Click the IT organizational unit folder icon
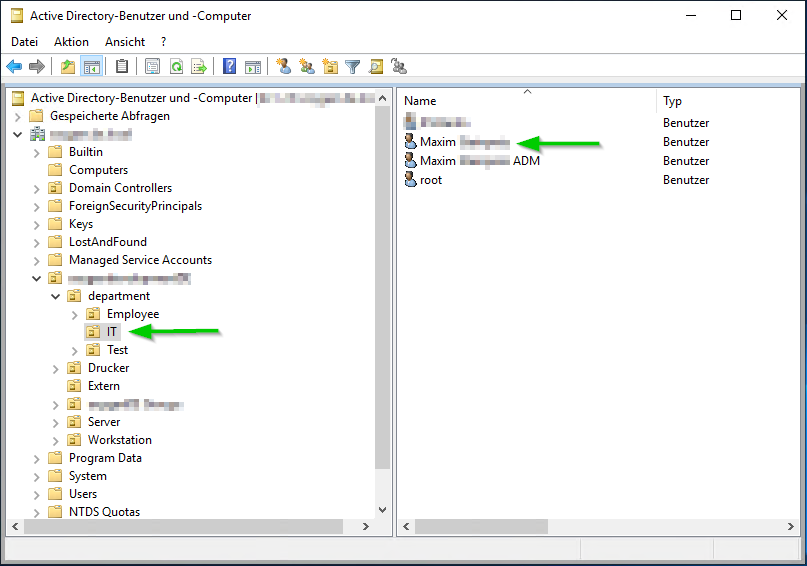 point(93,332)
